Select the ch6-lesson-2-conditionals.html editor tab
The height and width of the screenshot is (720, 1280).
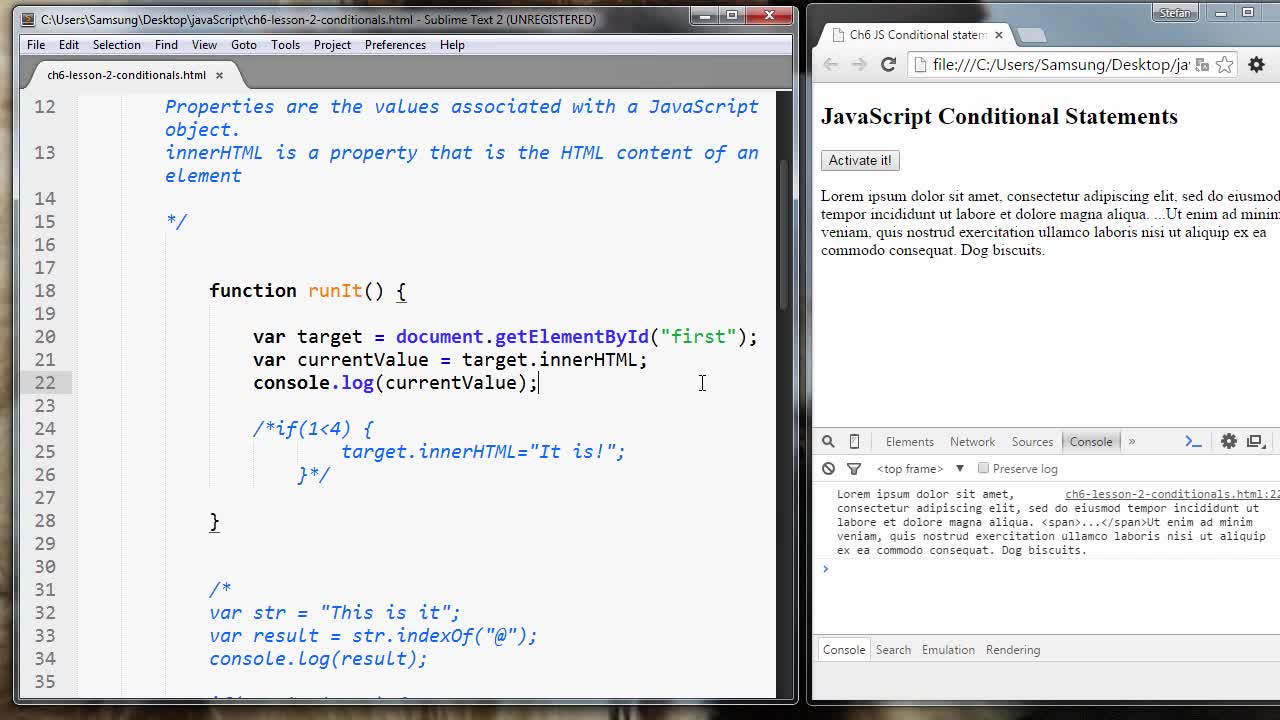(x=126, y=75)
